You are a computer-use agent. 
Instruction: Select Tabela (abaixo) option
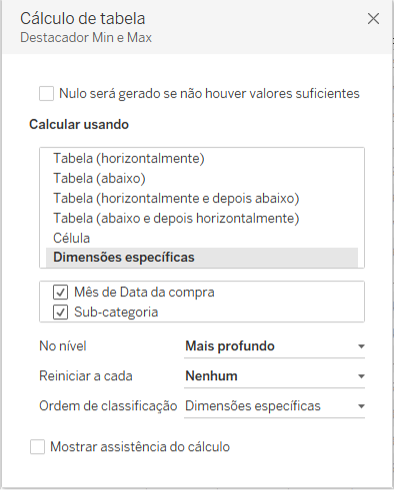tap(202, 178)
